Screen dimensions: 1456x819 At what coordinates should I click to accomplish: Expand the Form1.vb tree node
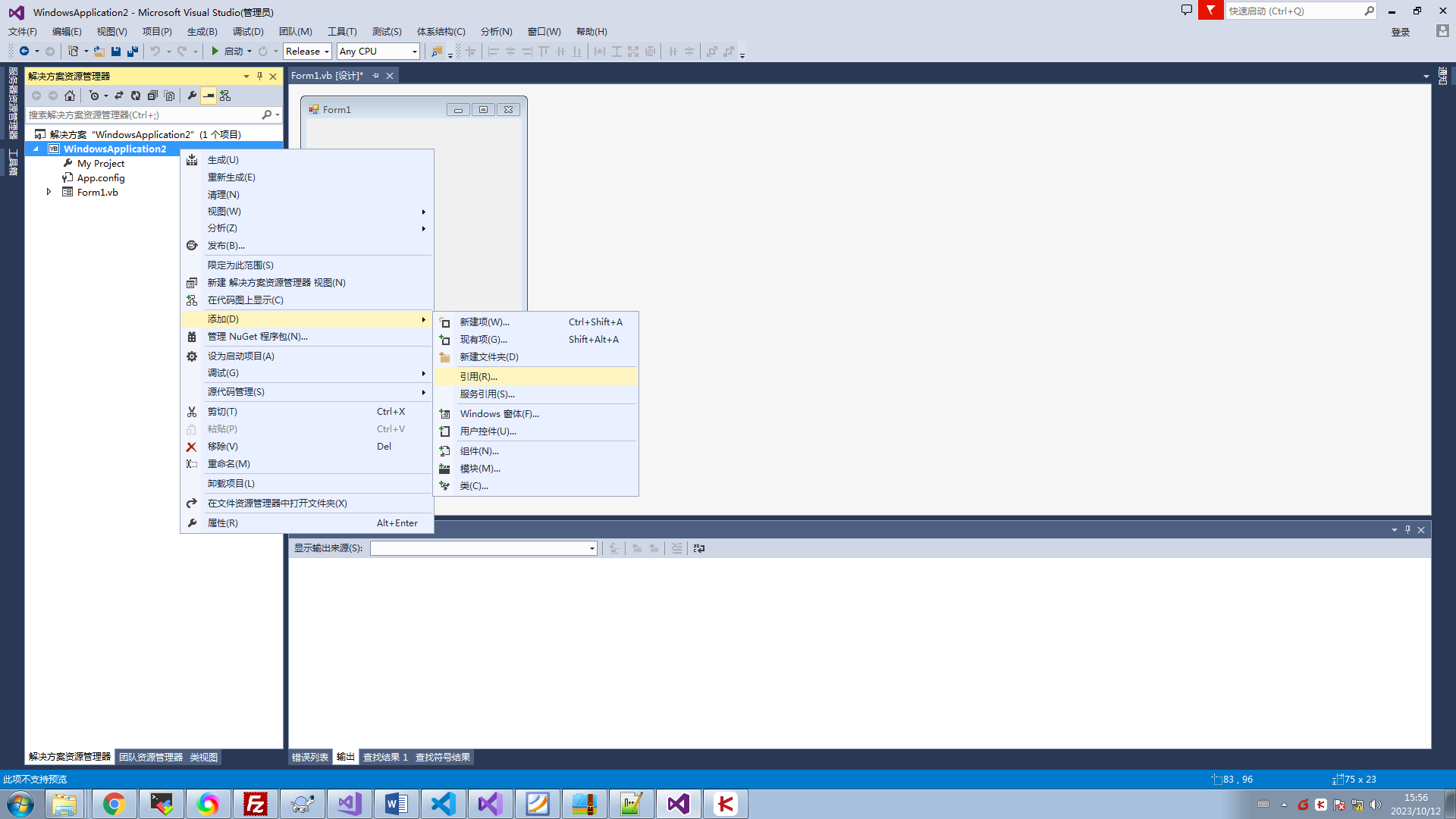(49, 193)
